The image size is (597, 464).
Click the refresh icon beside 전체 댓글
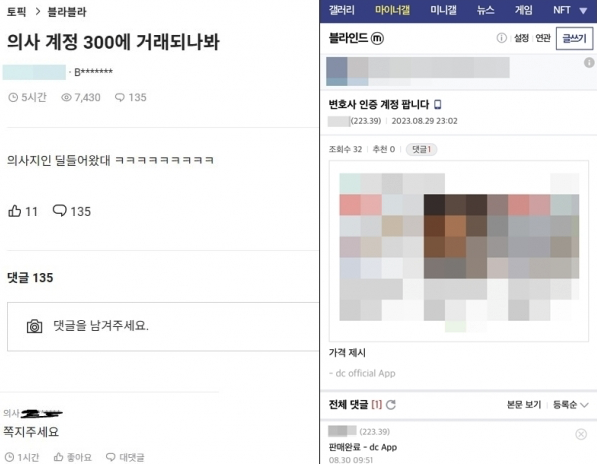(391, 405)
